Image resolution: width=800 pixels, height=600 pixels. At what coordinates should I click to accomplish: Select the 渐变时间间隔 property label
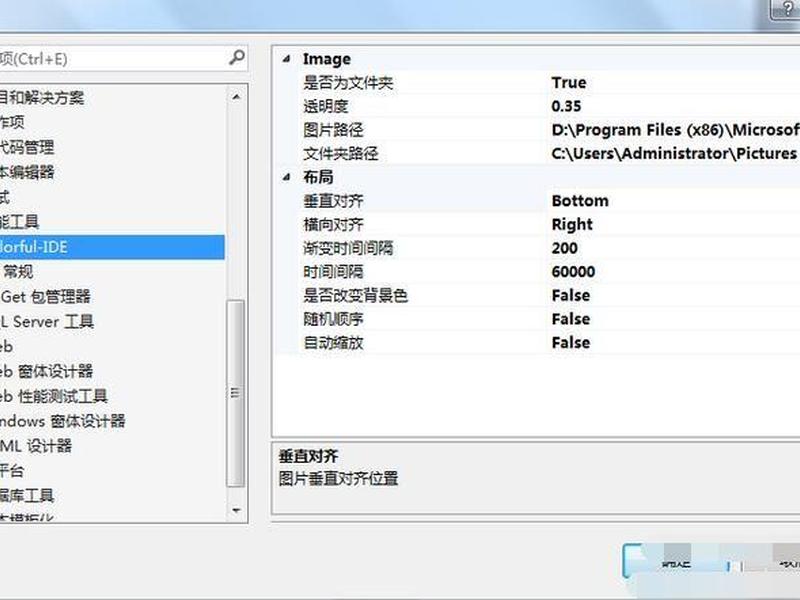[348, 248]
